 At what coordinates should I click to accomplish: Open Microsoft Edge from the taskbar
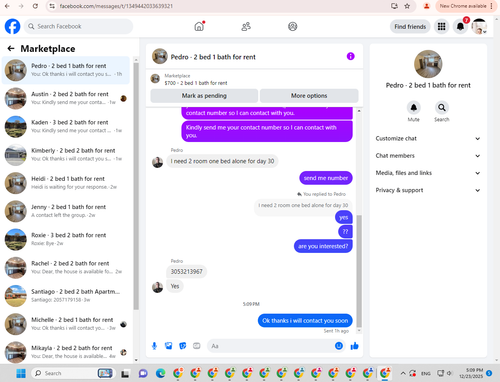click(161, 373)
